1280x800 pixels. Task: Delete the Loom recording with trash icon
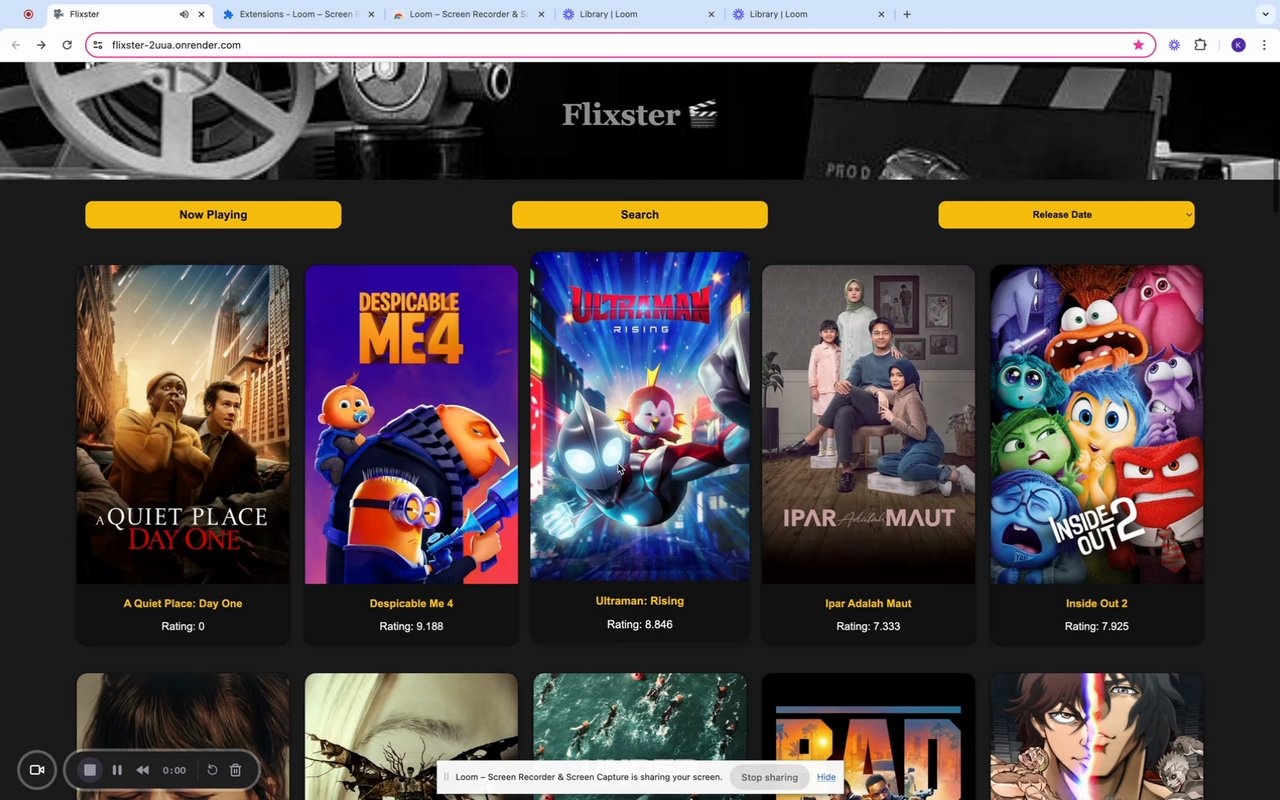pyautogui.click(x=236, y=770)
